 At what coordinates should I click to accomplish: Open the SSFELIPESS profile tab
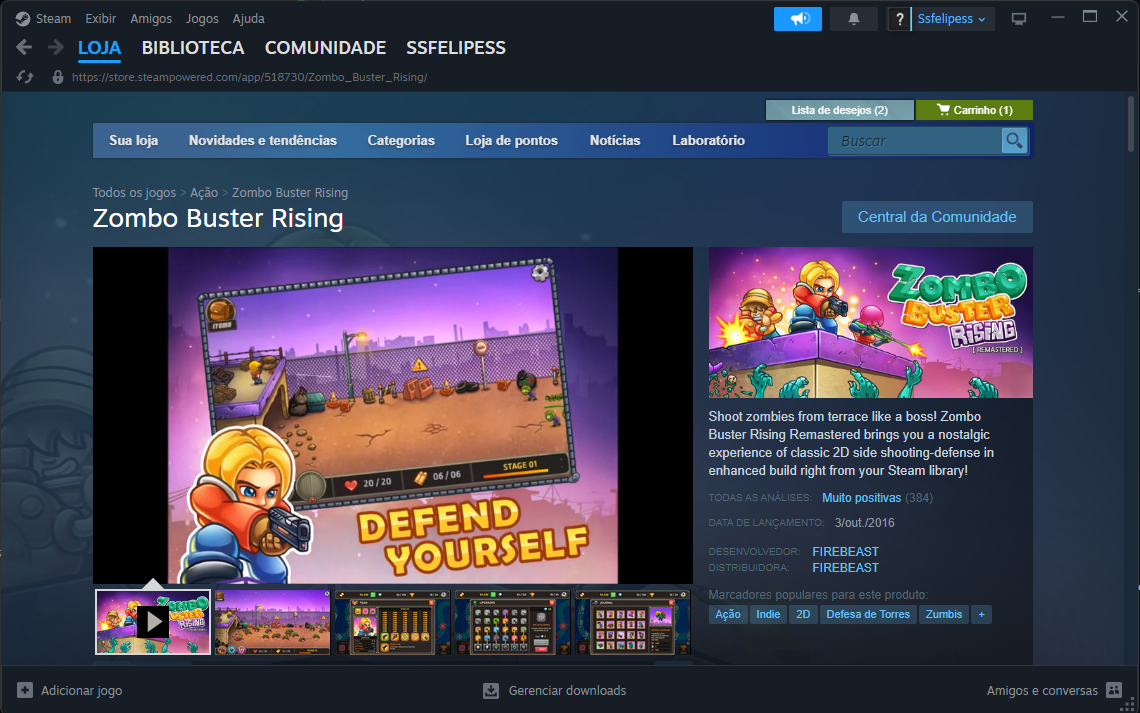click(456, 48)
